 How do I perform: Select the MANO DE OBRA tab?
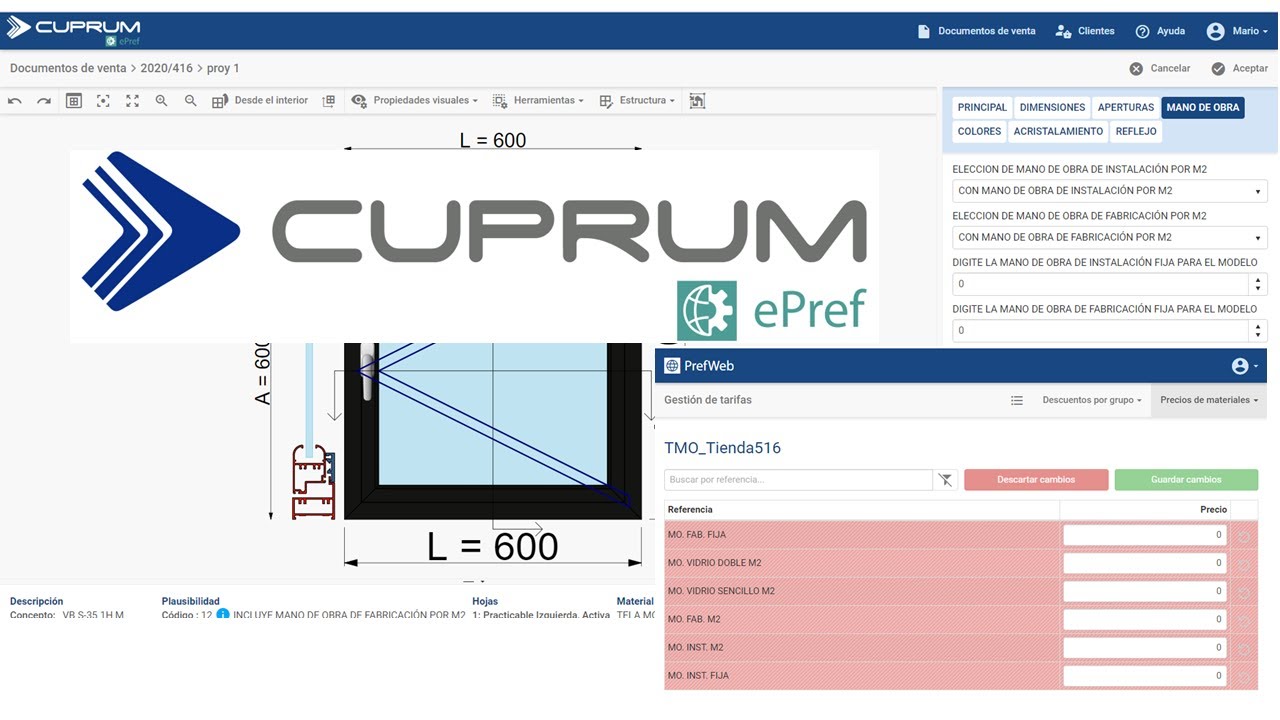tap(1203, 108)
